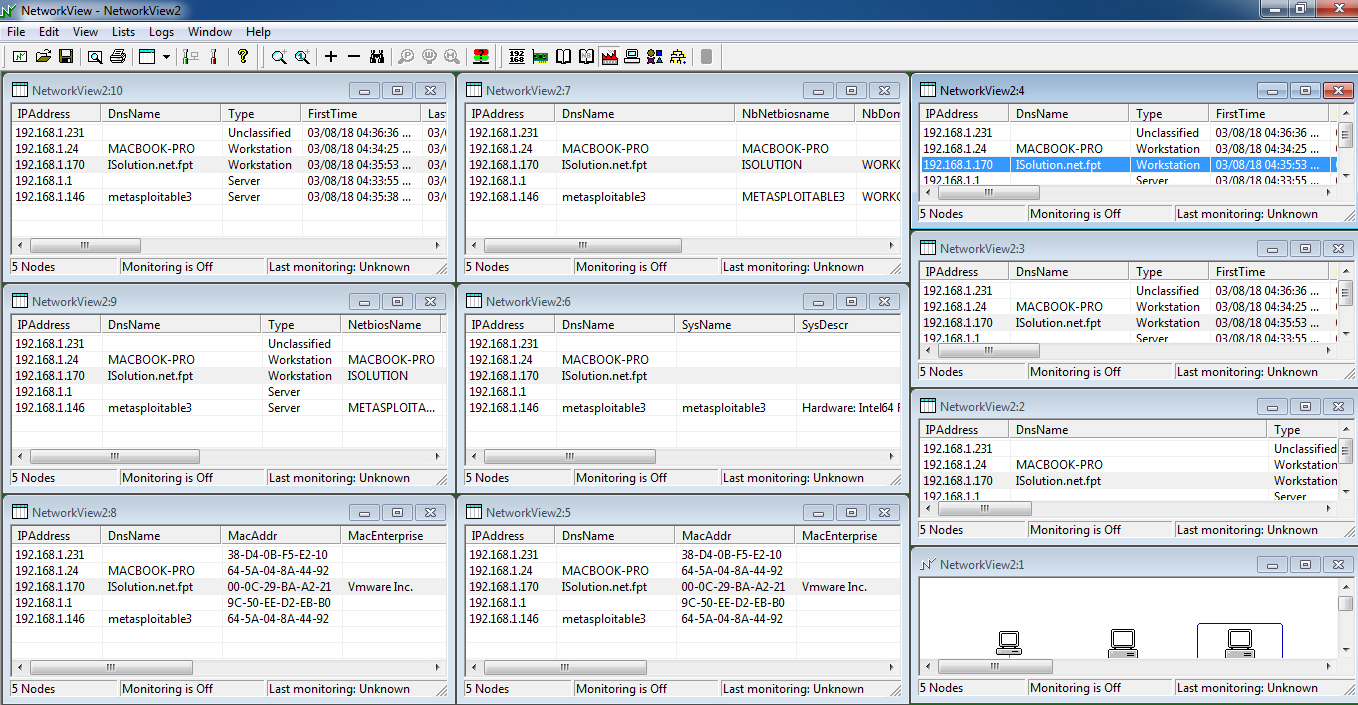Viewport: 1358px width, 705px height.
Task: Open context help with the question mark tool
Action: coord(242,57)
